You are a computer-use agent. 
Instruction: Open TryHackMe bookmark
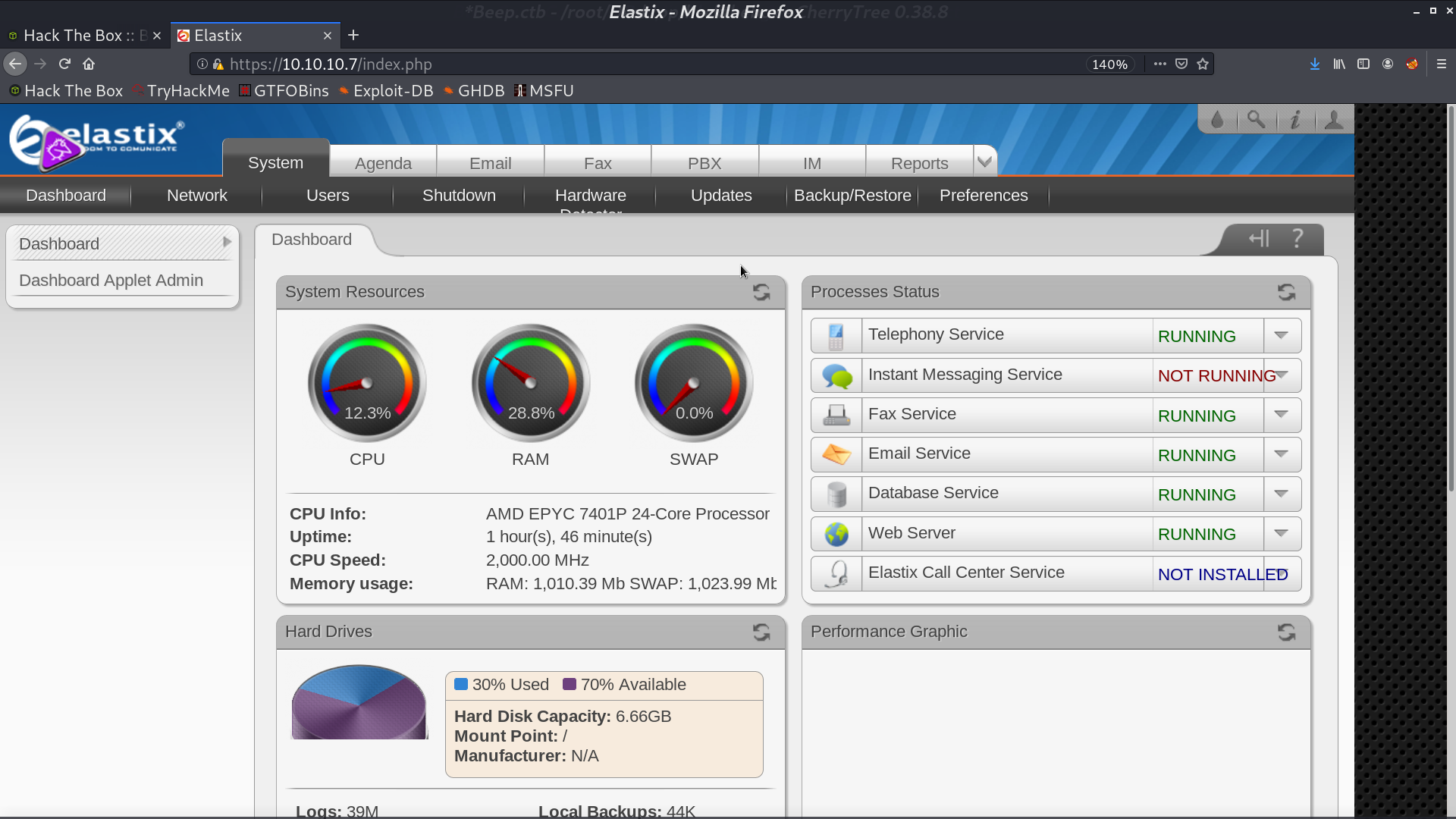click(x=180, y=91)
